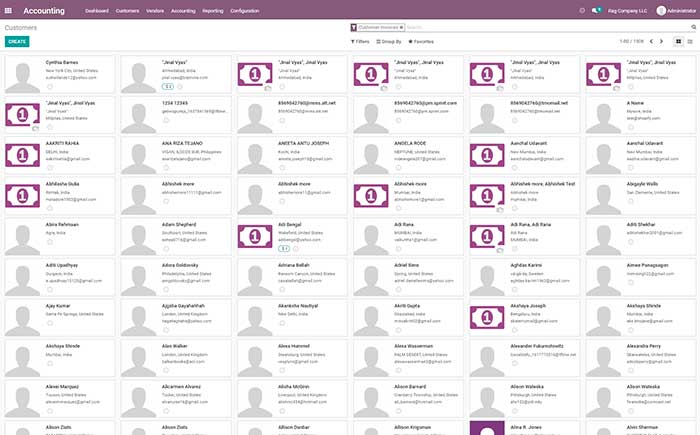Click activity clock icon on ANA RIZA TEJANO card
The height and width of the screenshot is (435, 700).
coord(166,167)
